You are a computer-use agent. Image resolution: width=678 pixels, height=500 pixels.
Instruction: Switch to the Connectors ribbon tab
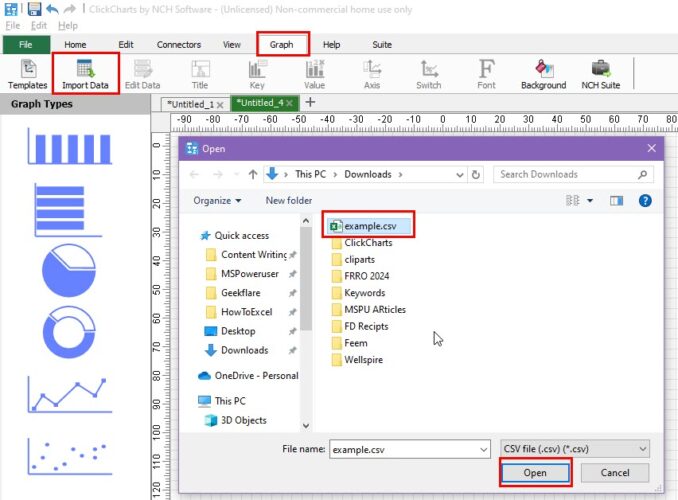(x=179, y=45)
